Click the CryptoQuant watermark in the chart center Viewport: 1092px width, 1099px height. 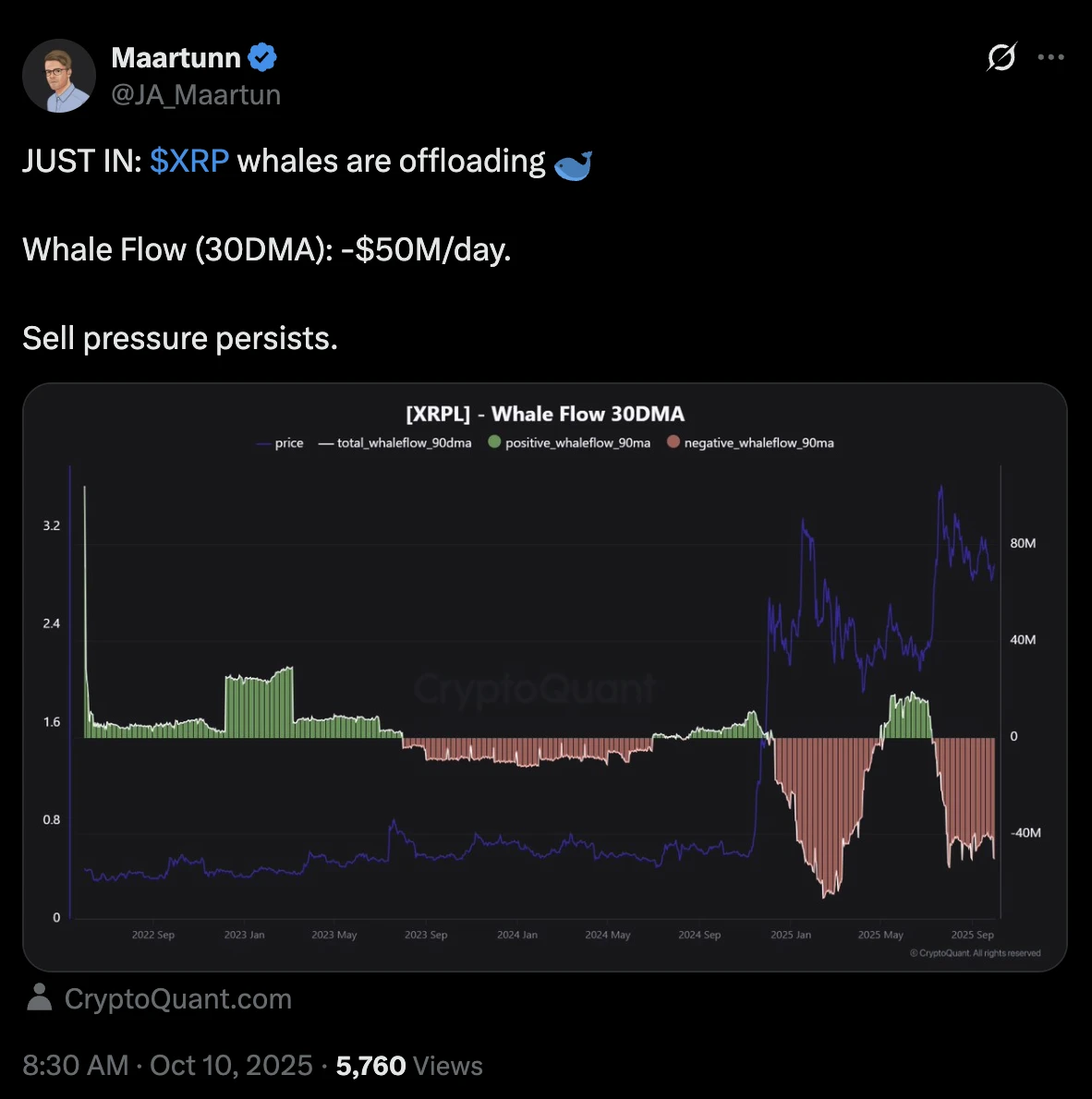tap(536, 689)
